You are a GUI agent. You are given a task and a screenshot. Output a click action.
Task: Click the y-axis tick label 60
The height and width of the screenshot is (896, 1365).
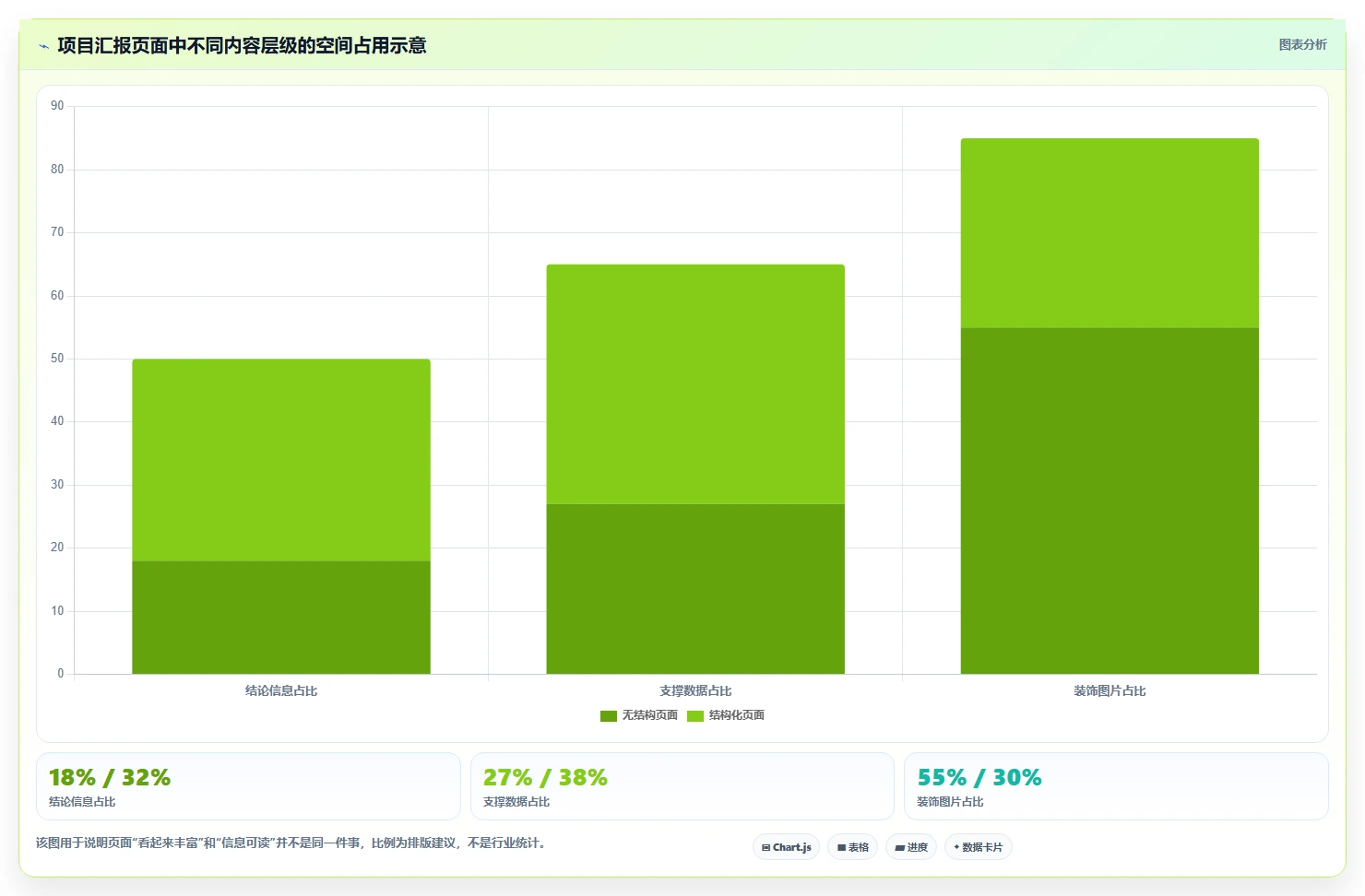click(x=57, y=296)
